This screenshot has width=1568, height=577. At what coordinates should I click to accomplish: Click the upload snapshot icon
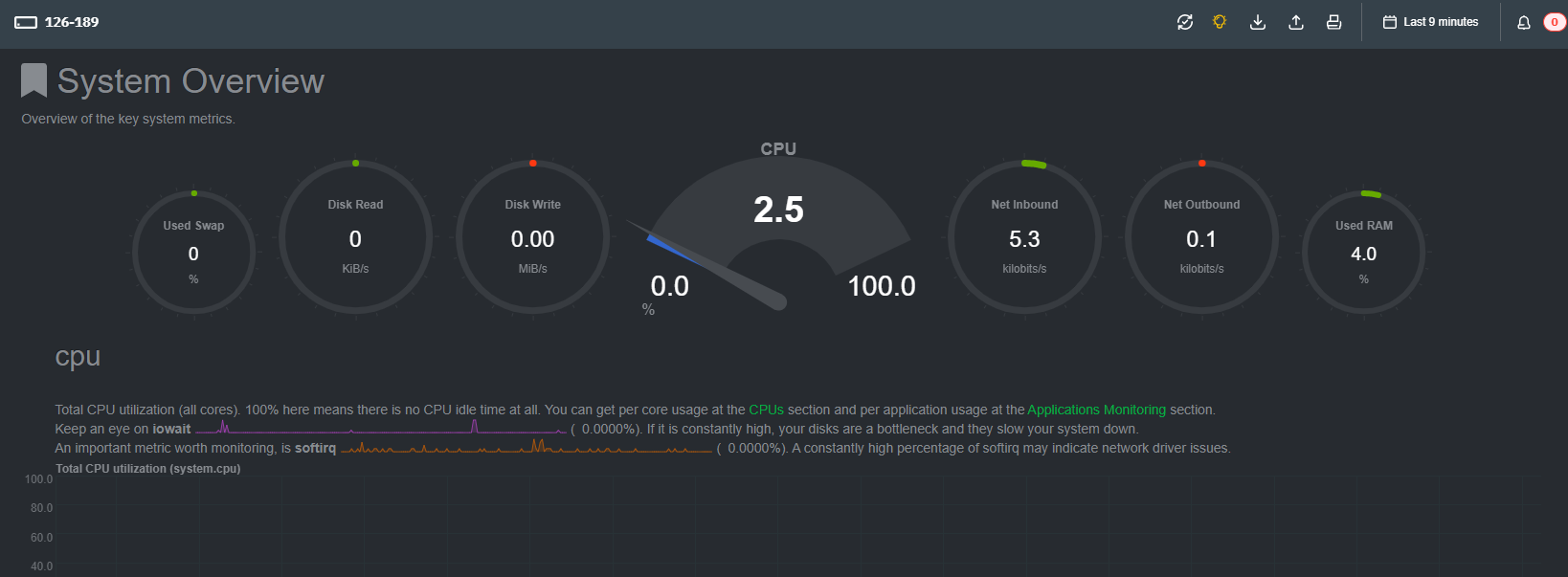[x=1296, y=22]
